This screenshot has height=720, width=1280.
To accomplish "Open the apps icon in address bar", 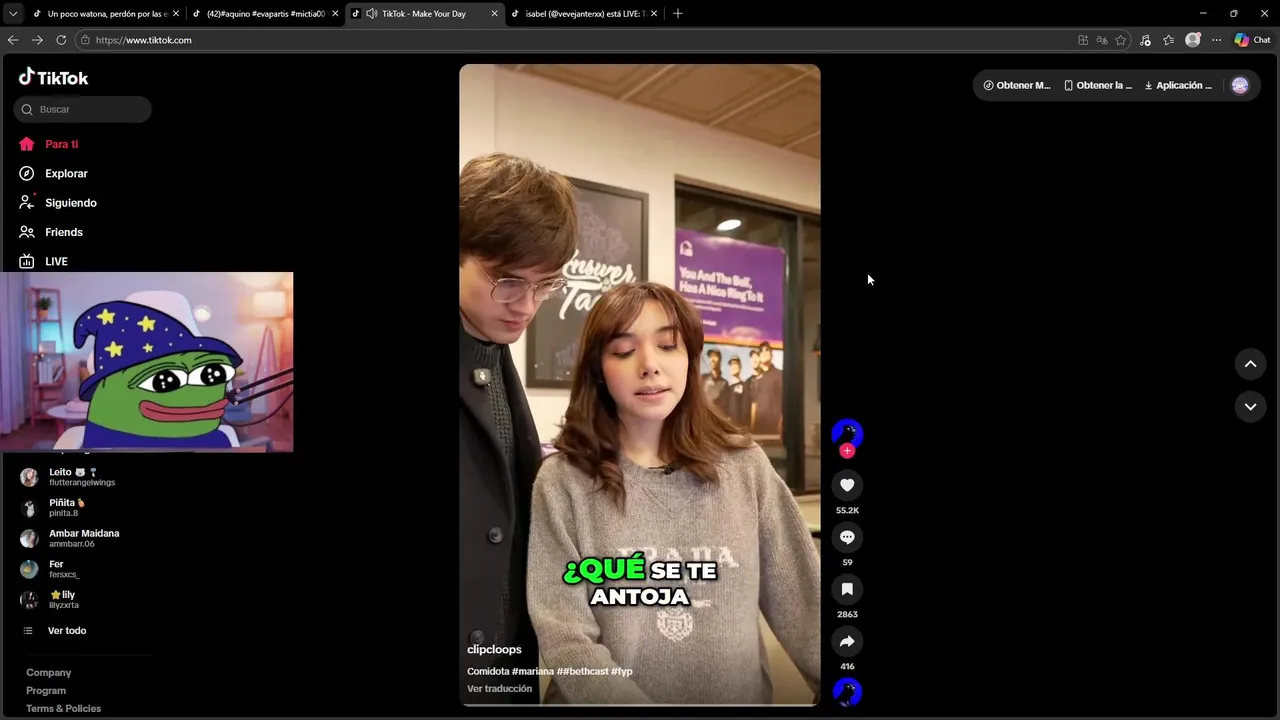I will click(x=1083, y=40).
